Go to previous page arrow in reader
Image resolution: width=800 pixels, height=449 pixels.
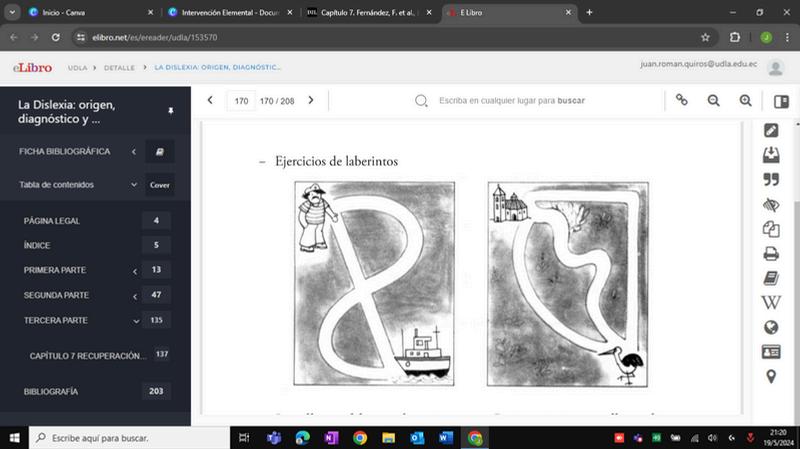click(210, 101)
